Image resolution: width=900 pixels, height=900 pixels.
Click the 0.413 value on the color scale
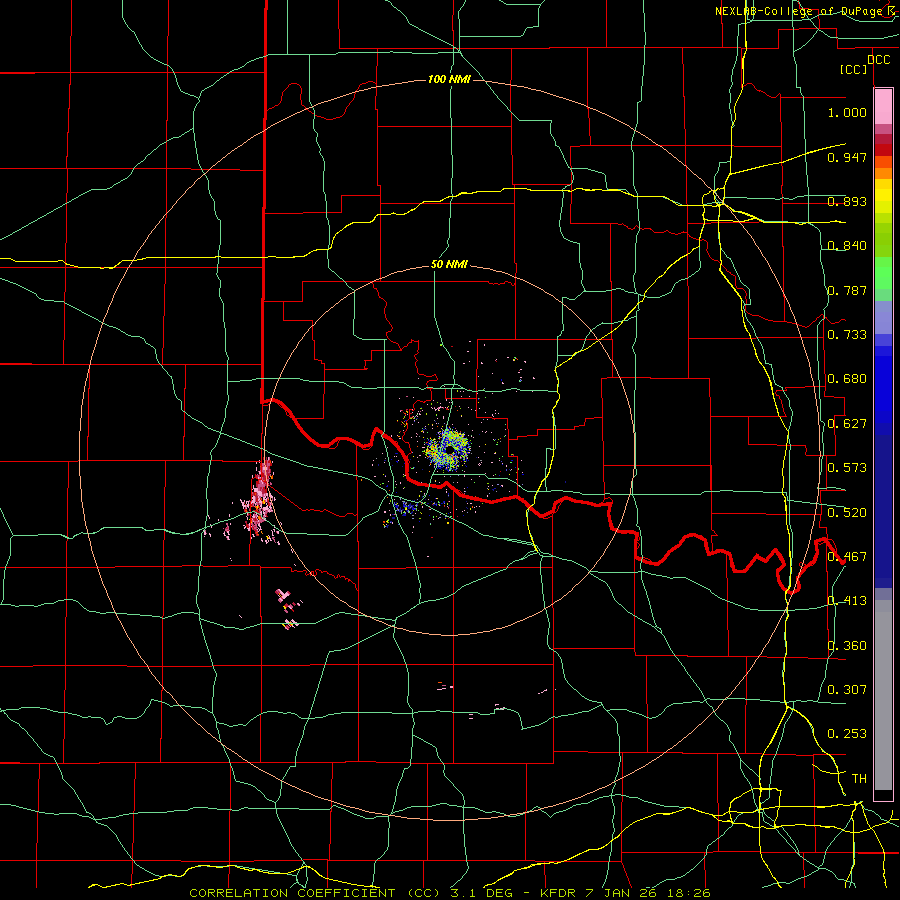click(x=847, y=601)
